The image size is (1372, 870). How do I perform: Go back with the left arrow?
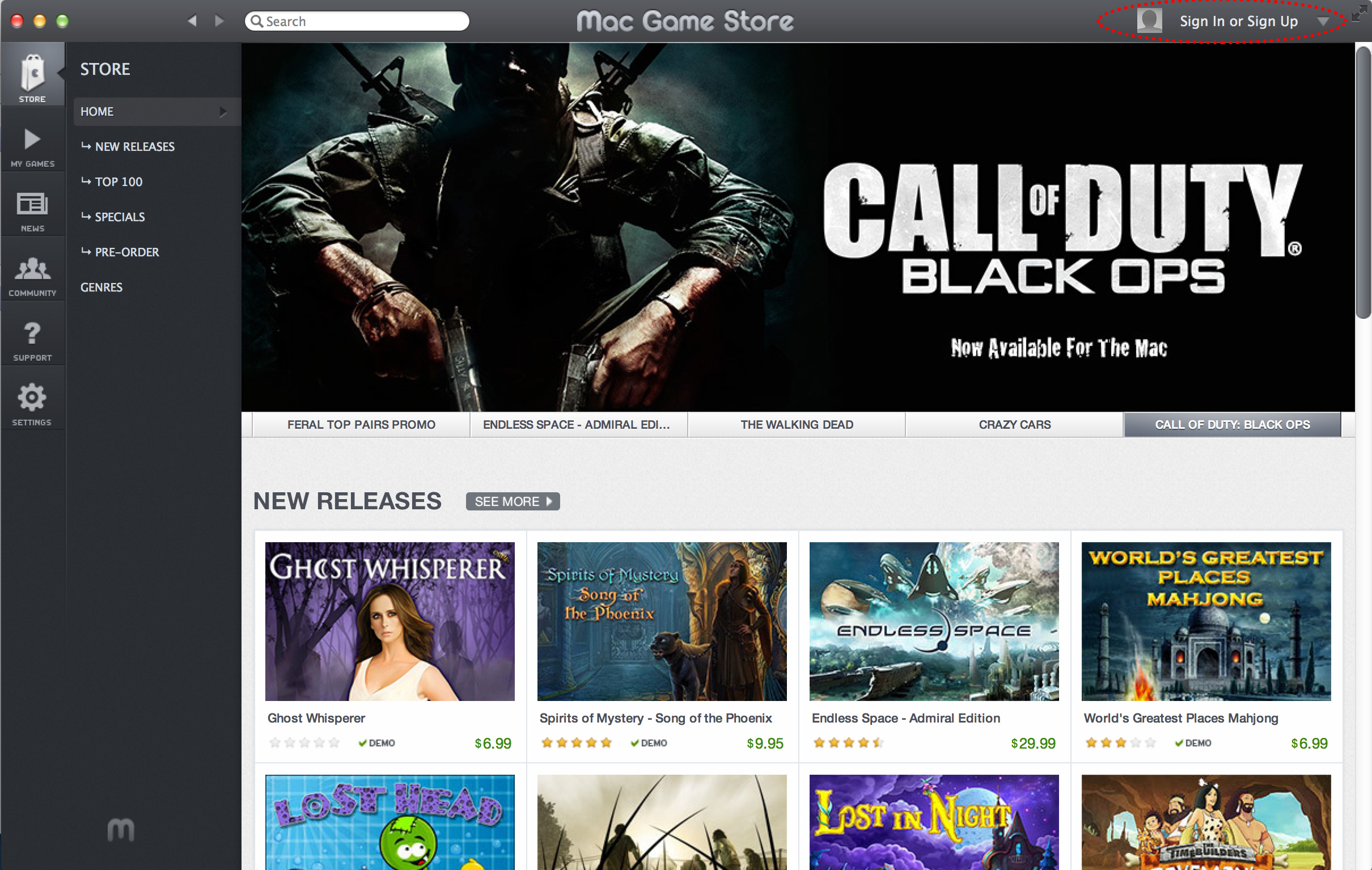[192, 21]
